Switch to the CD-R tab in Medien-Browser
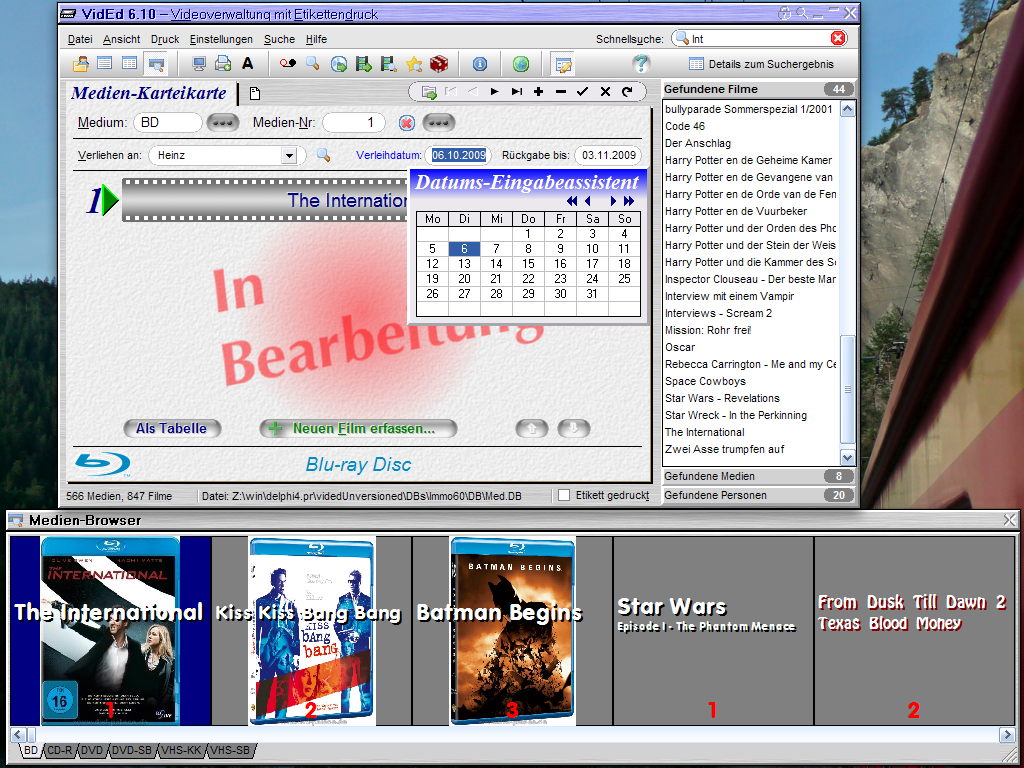 click(x=59, y=750)
